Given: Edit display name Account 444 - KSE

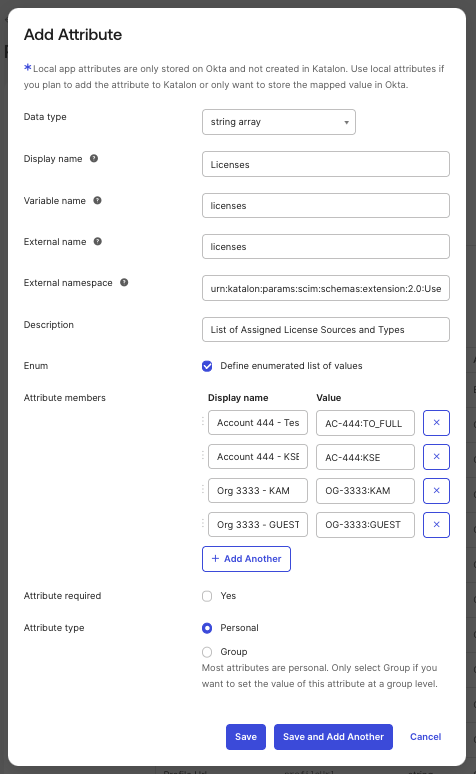Looking at the screenshot, I should click(x=258, y=457).
